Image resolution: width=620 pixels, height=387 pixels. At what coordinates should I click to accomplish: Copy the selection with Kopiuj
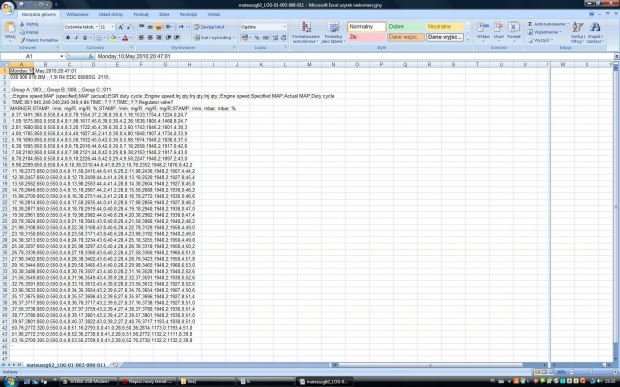(29, 32)
